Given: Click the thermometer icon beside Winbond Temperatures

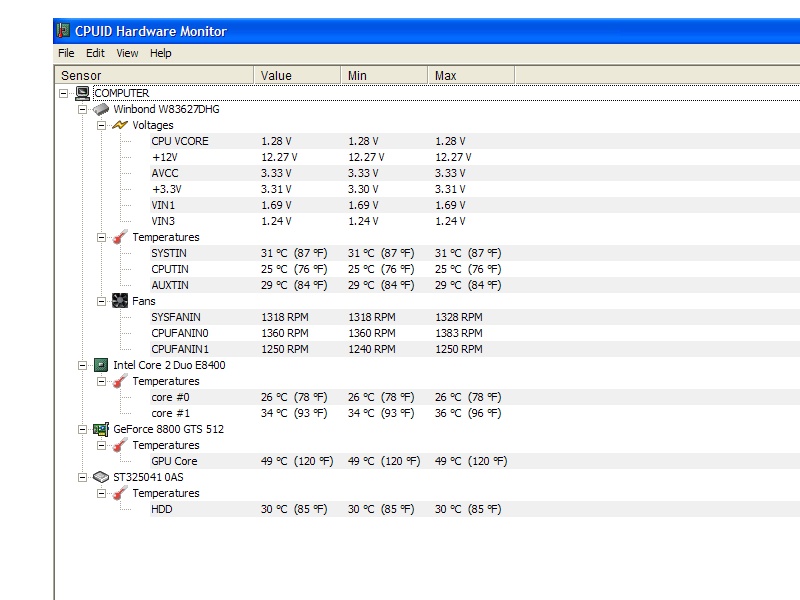Looking at the screenshot, I should 120,237.
